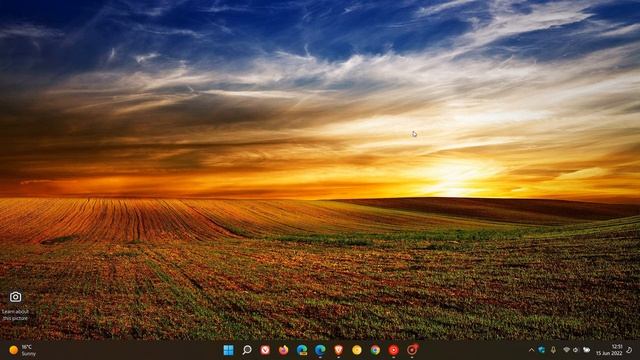This screenshot has height=360, width=640.
Task: Launch Firefox from the taskbar
Action: coord(284,350)
